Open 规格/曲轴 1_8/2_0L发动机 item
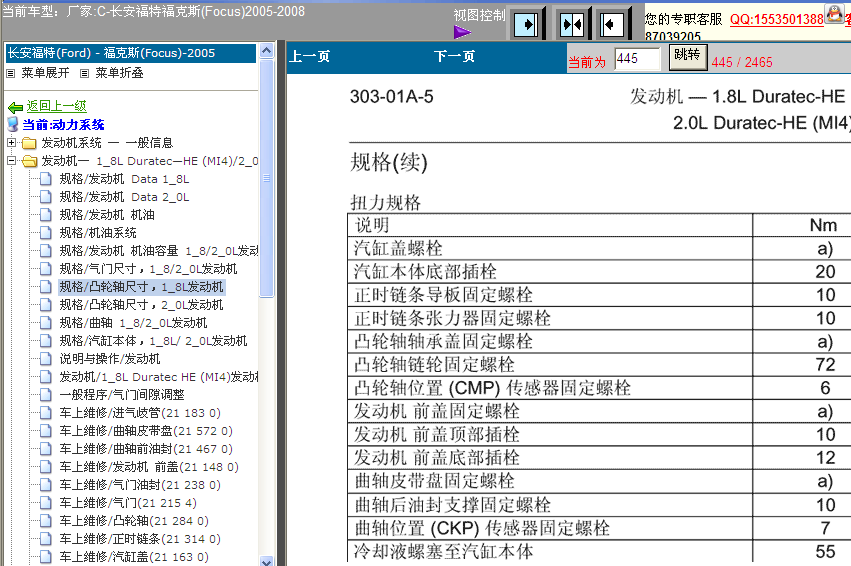Image resolution: width=851 pixels, height=566 pixels. [133, 323]
